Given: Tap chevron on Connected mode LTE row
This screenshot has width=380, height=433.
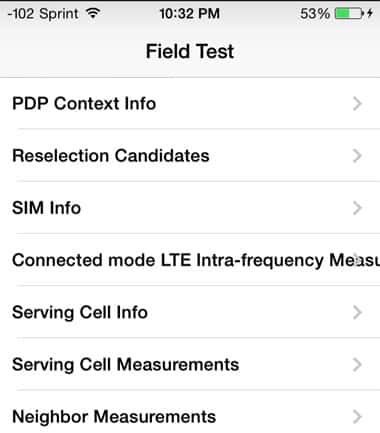Looking at the screenshot, I should coord(357,260).
